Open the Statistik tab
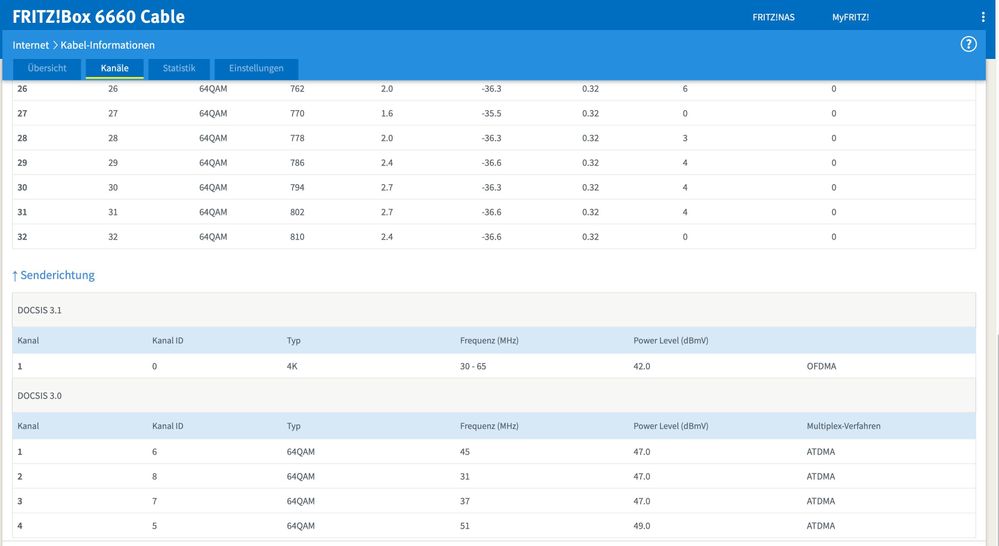Viewport: 999px width, 546px height. 179,68
